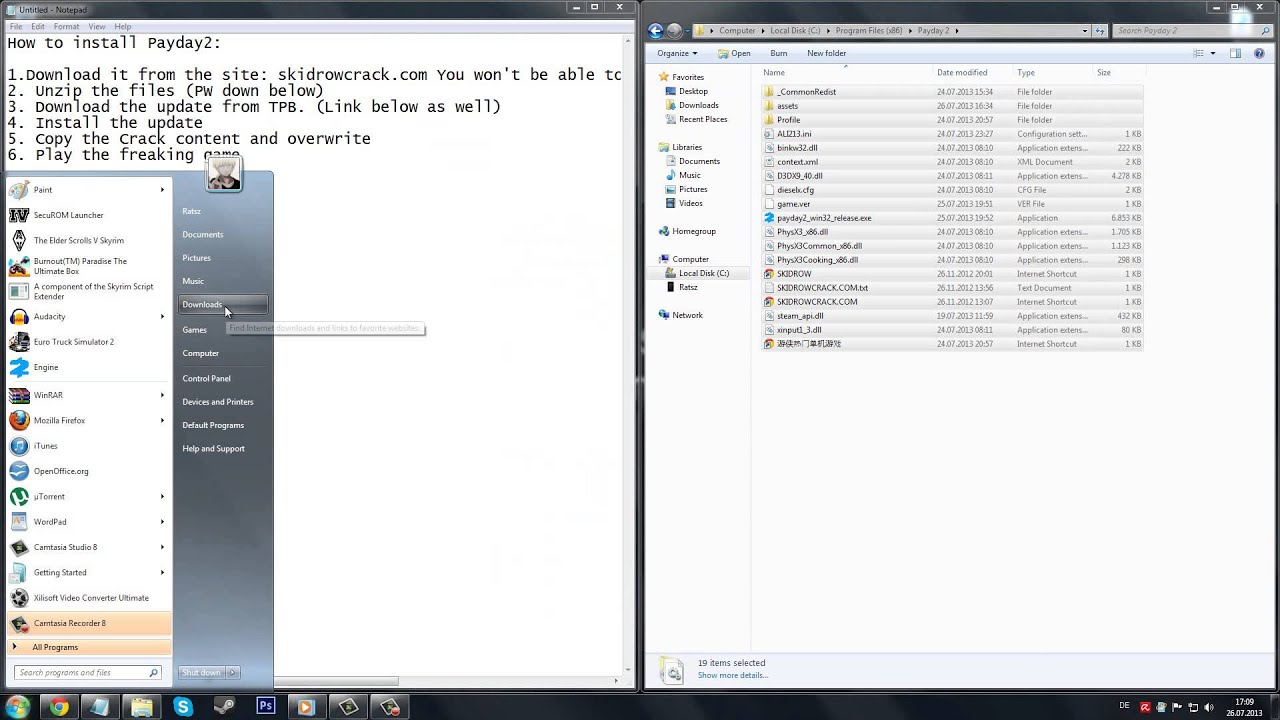Open Notepad Edit menu
Image resolution: width=1280 pixels, height=720 pixels.
[38, 26]
